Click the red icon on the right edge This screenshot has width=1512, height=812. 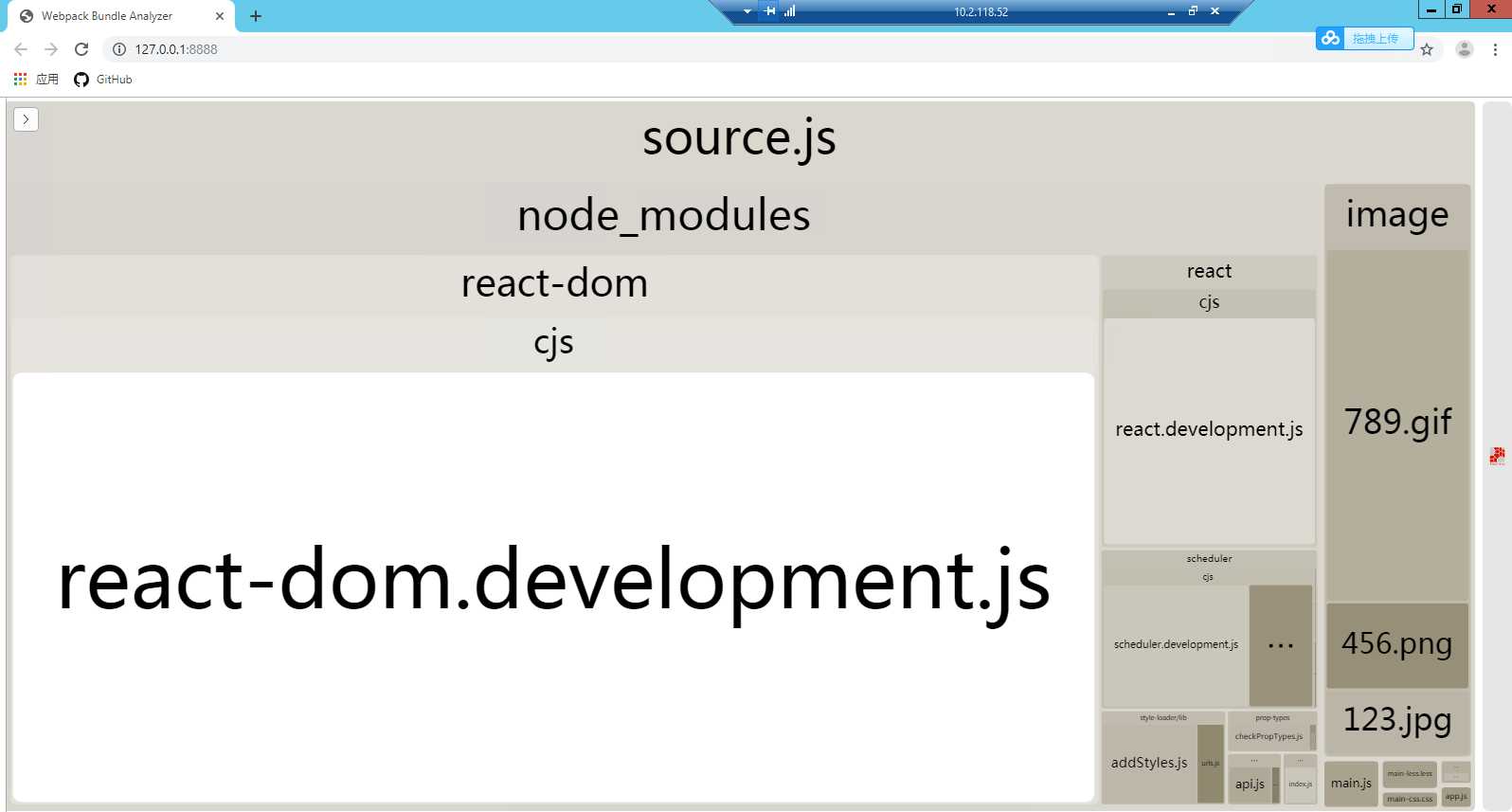1497,456
